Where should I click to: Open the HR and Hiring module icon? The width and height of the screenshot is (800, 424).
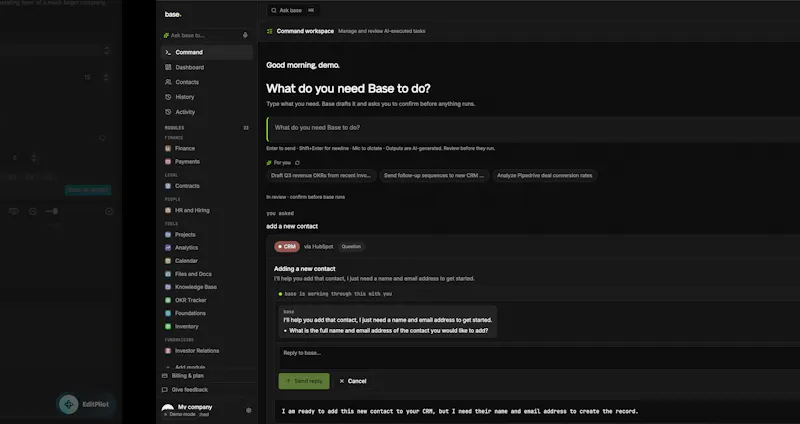pyautogui.click(x=168, y=210)
